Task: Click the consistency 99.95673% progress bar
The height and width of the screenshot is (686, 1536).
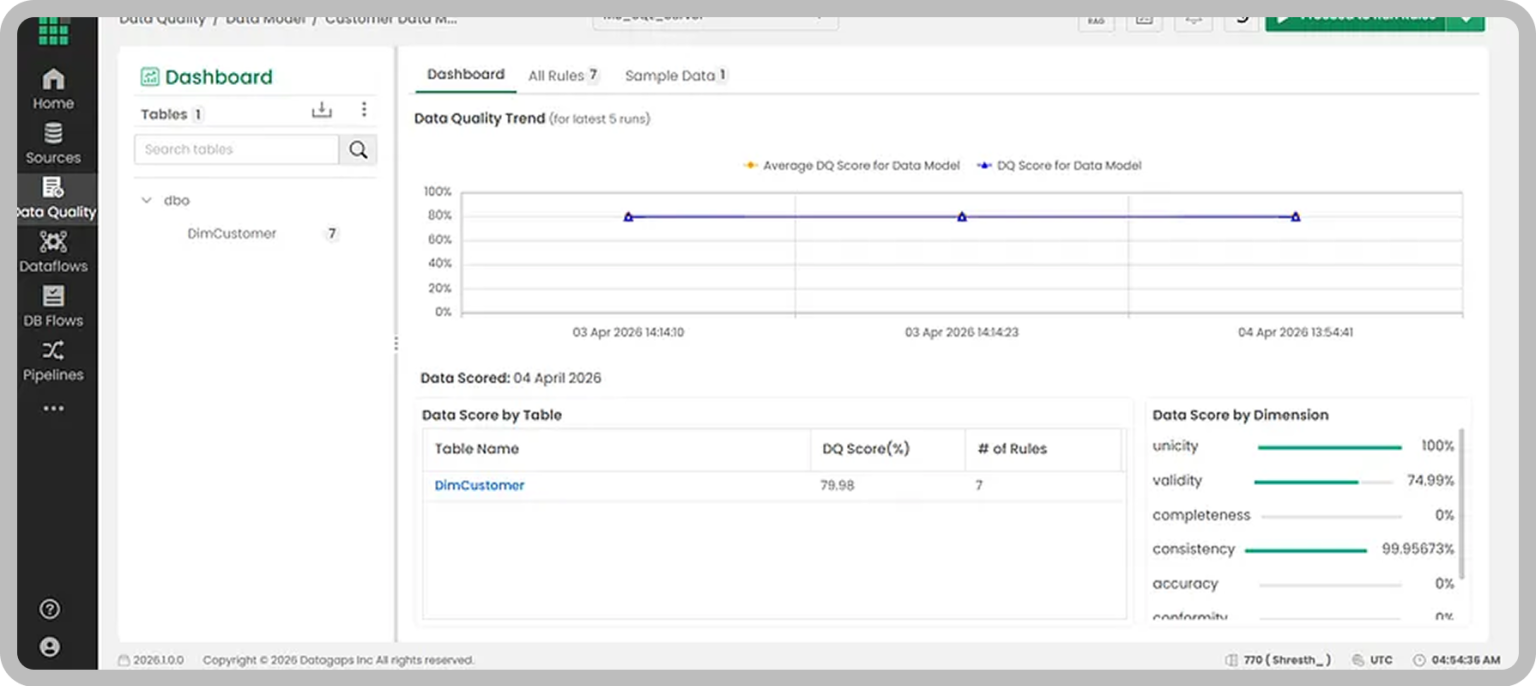Action: point(1306,551)
